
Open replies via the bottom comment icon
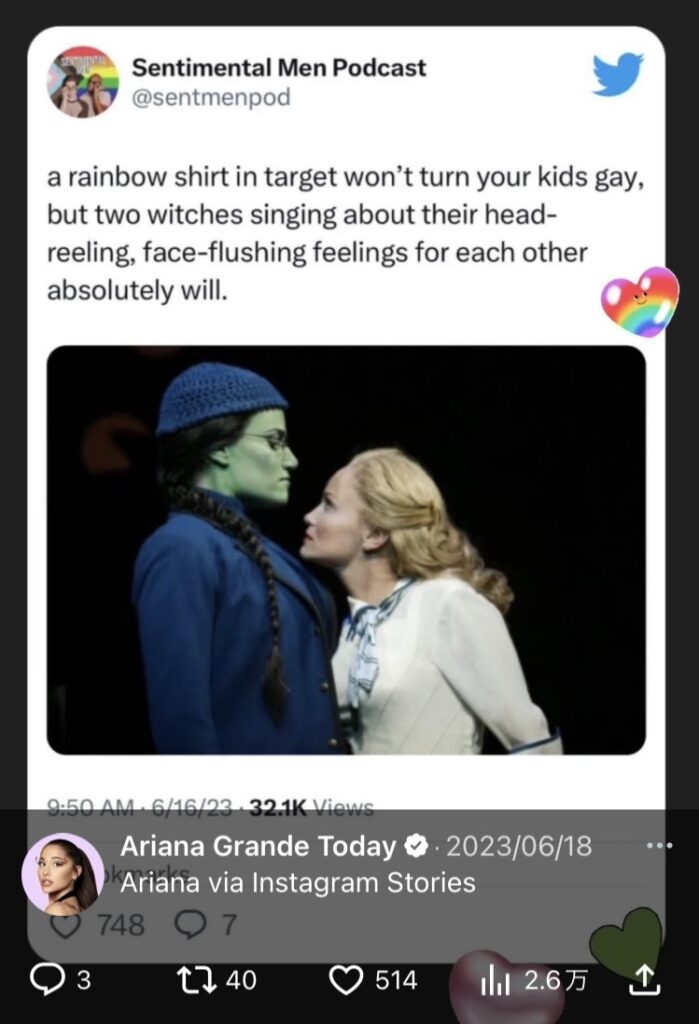[x=48, y=980]
